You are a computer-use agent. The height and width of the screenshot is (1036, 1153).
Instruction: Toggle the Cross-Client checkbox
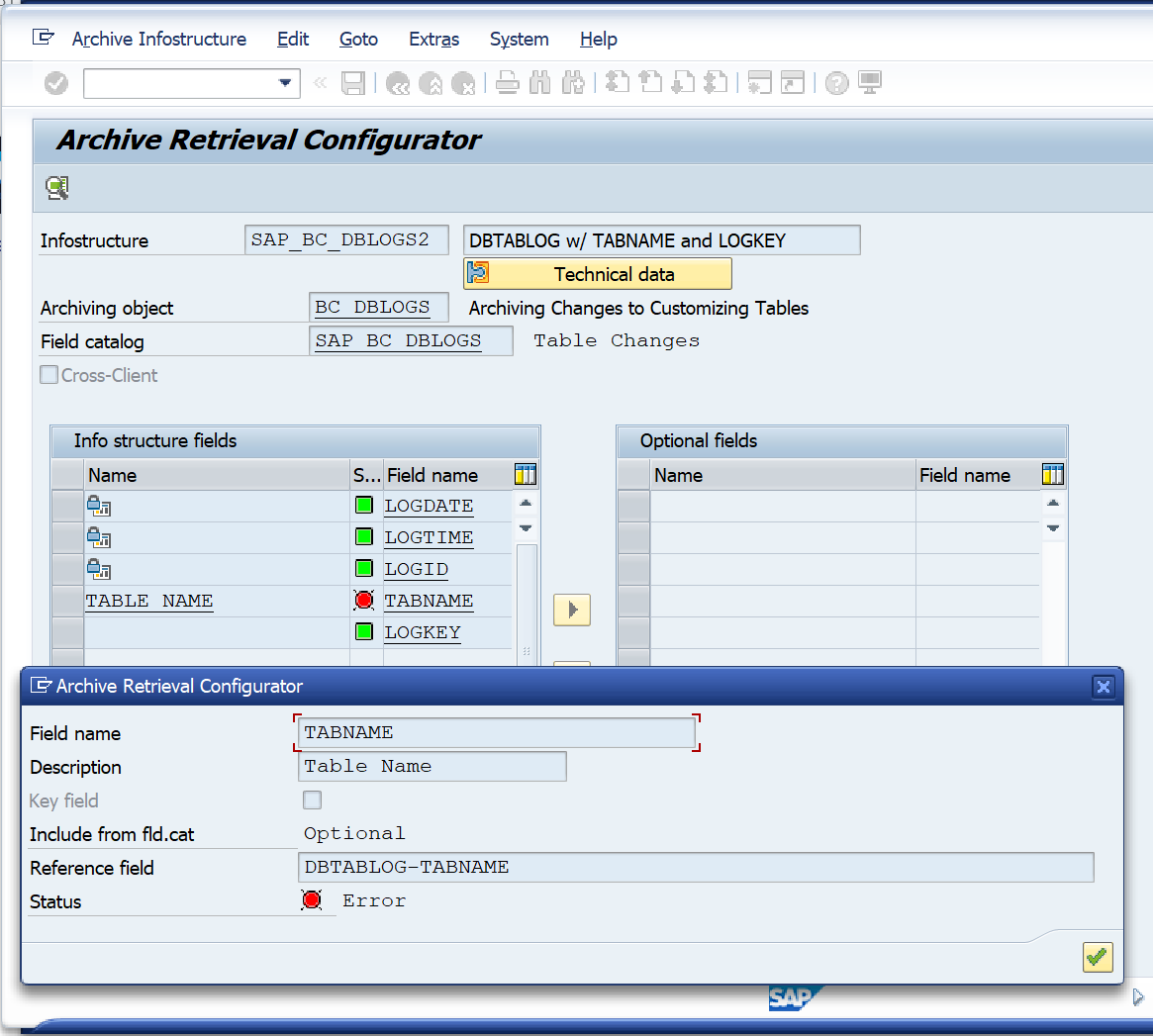pyautogui.click(x=49, y=375)
